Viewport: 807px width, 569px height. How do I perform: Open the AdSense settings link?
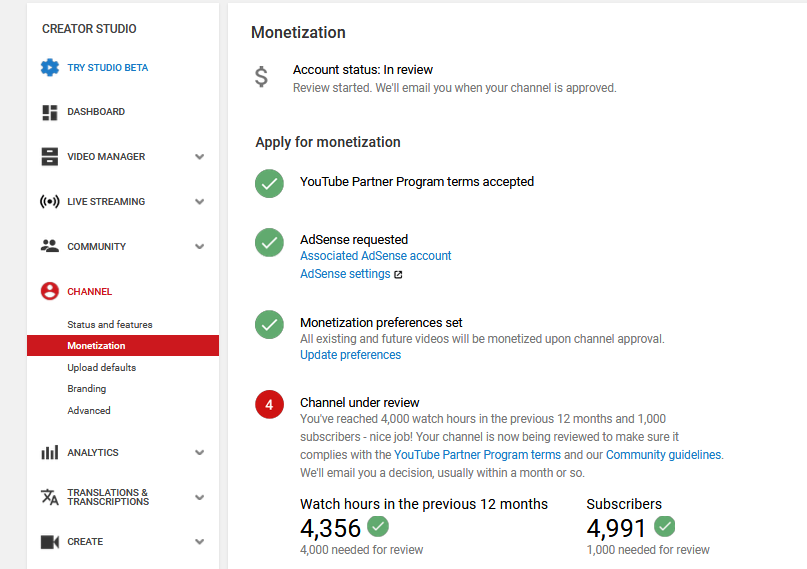pyautogui.click(x=345, y=274)
